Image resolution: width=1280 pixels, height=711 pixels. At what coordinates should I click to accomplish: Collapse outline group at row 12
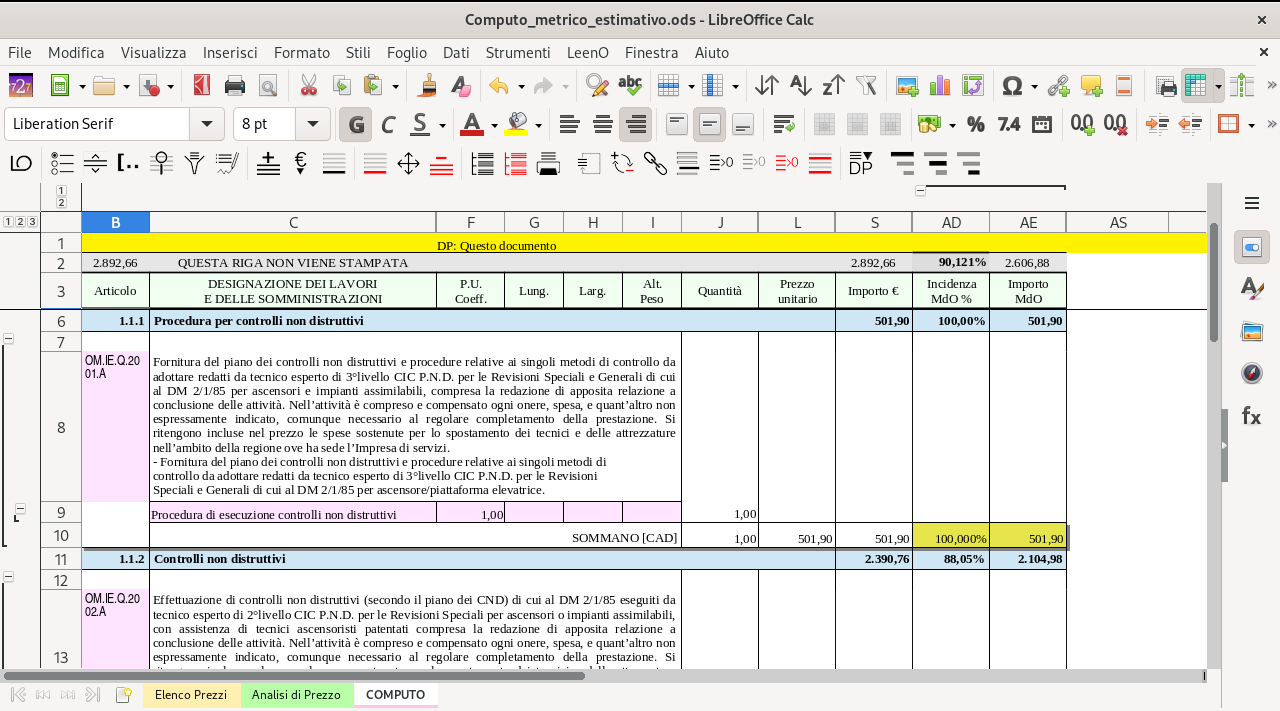(9, 577)
